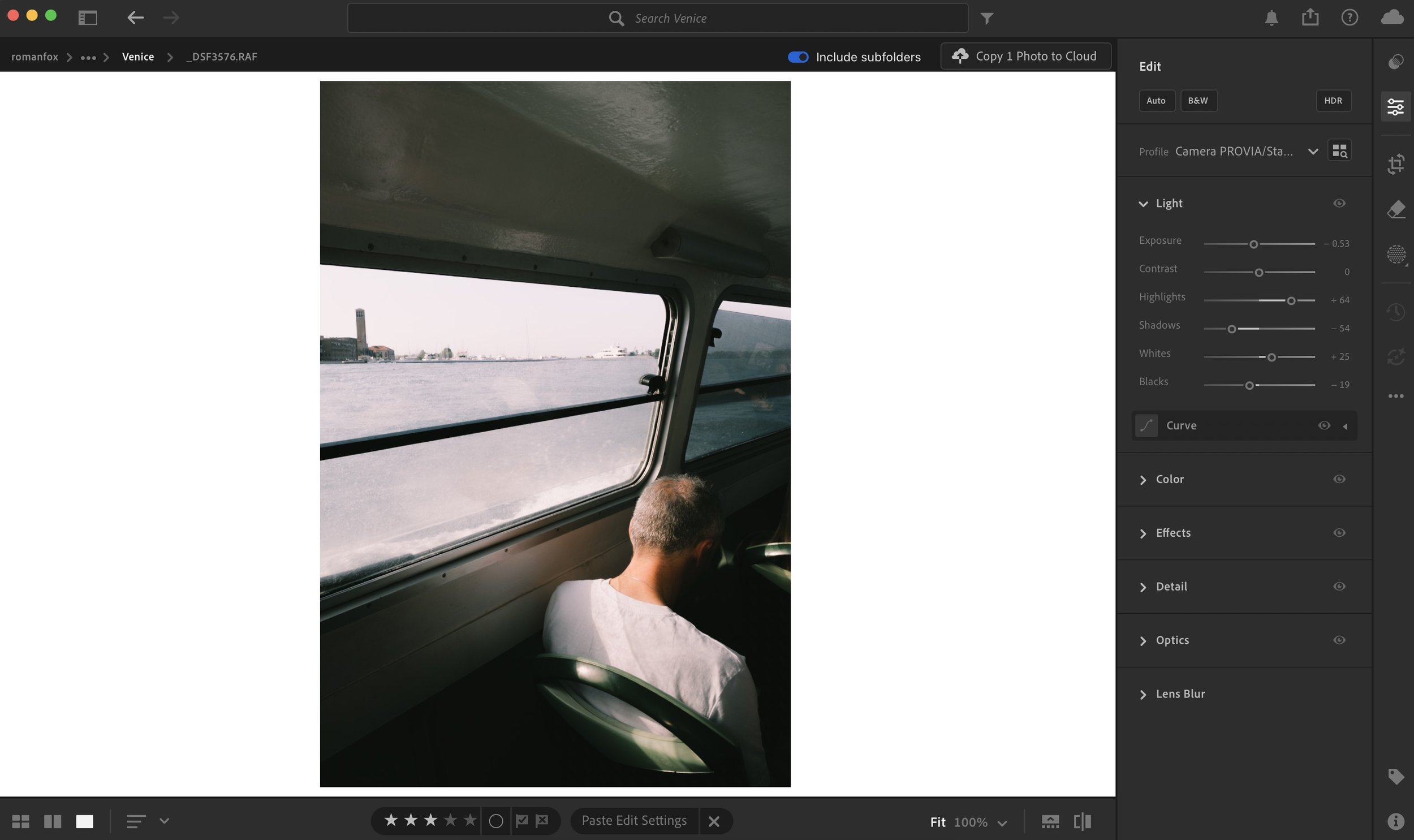
Task: Go to romanfox breadcrumb
Action: pos(35,57)
